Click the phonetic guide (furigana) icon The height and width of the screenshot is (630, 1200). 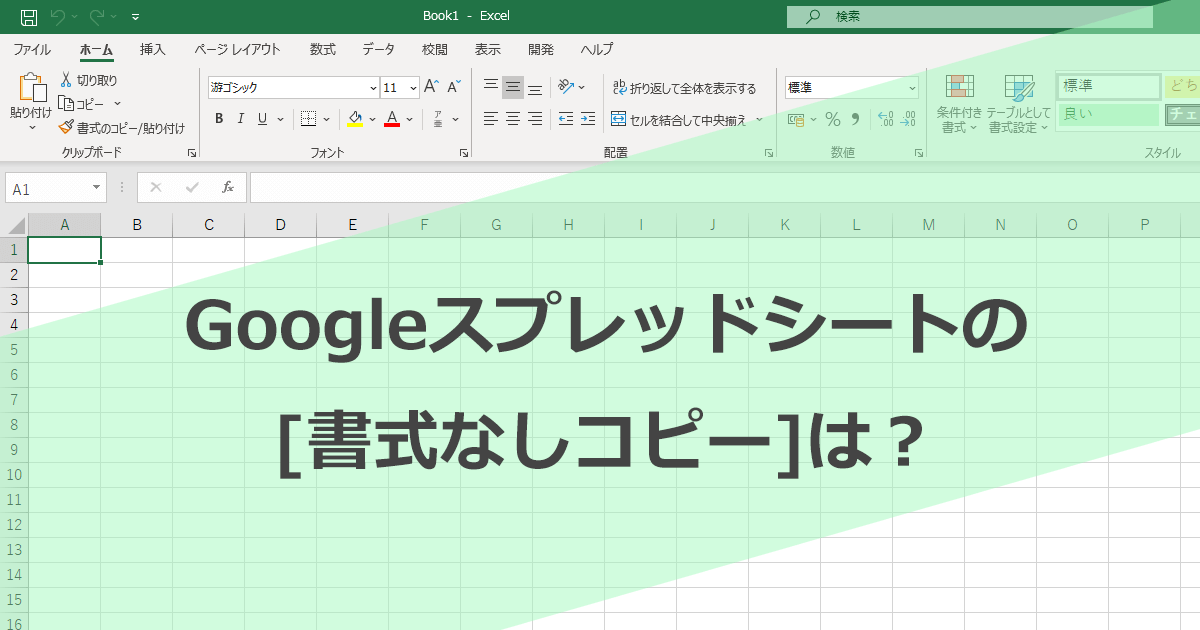[x=438, y=119]
